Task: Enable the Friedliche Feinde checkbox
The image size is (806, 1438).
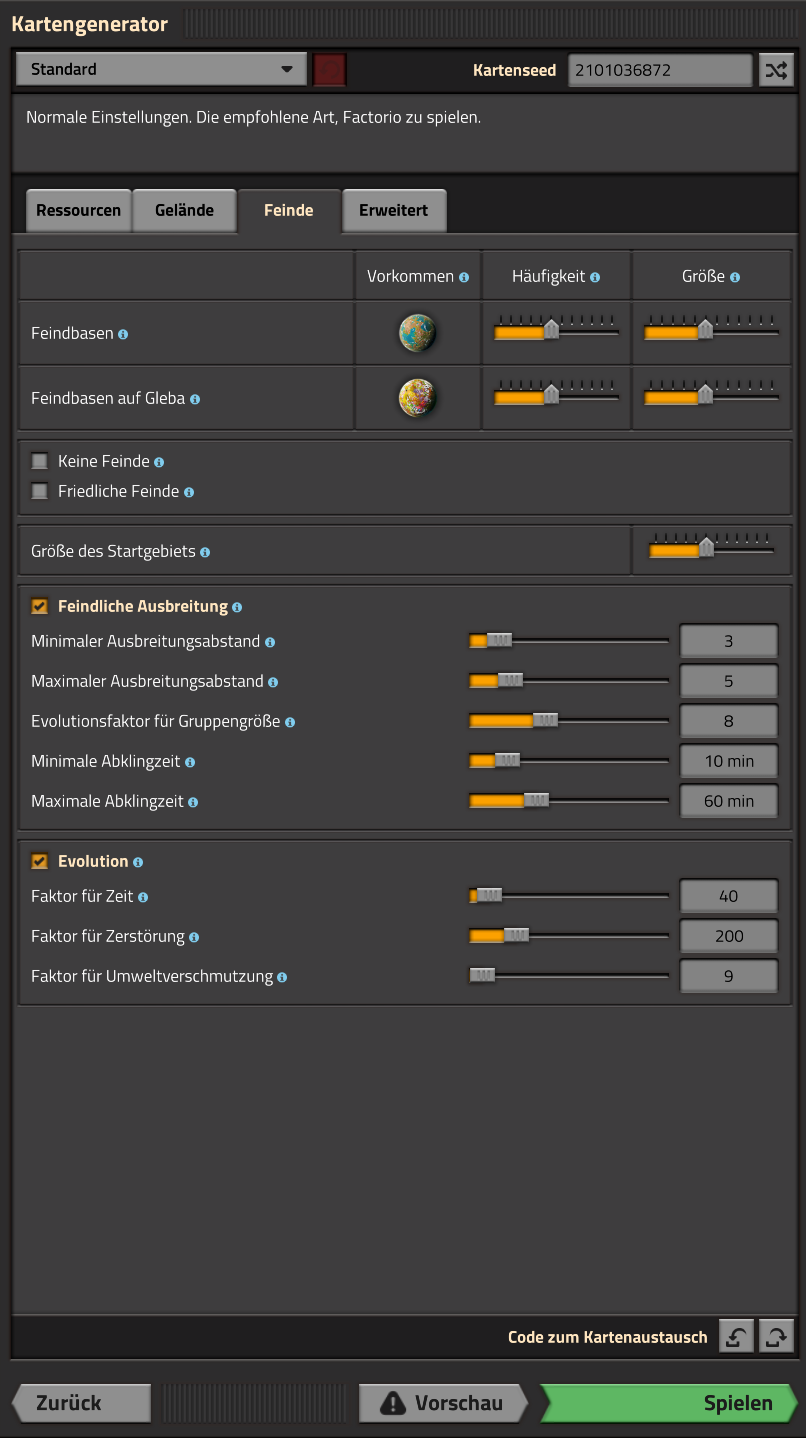Action: tap(40, 491)
